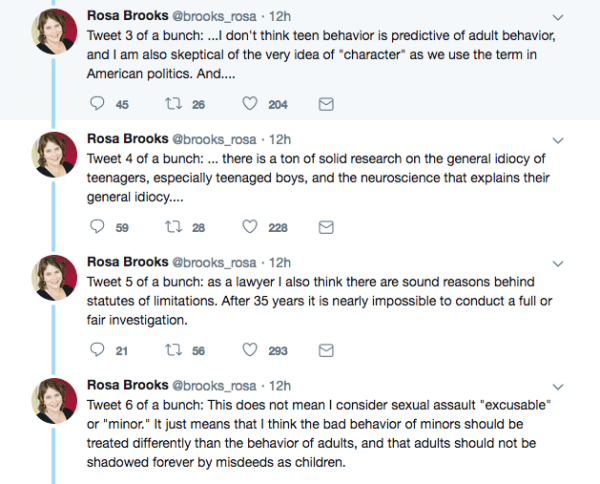This screenshot has height=484, width=600.
Task: Share Tweet 4 by message envelope icon
Action: (x=325, y=227)
